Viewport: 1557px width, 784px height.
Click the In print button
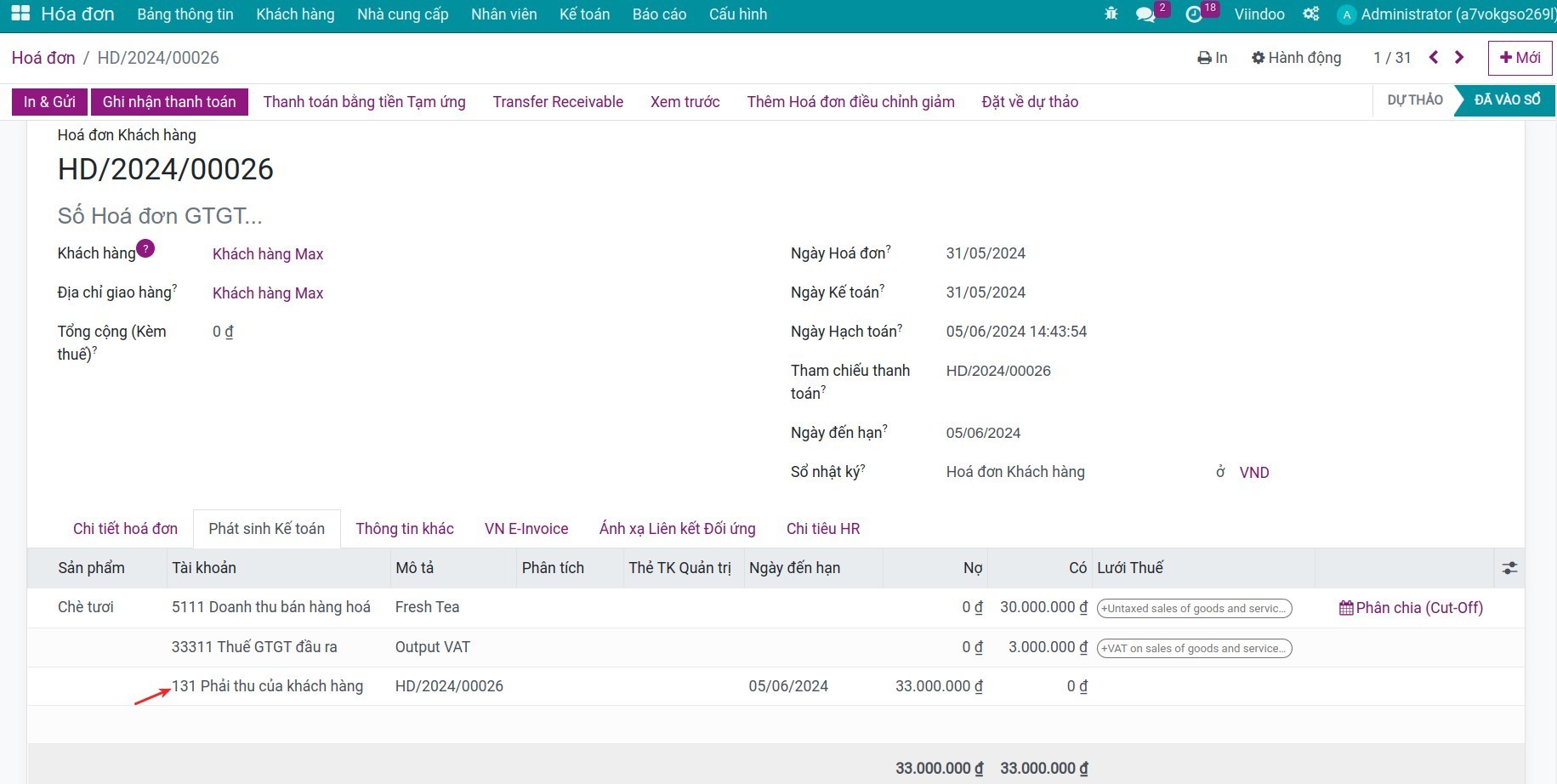tap(1213, 58)
